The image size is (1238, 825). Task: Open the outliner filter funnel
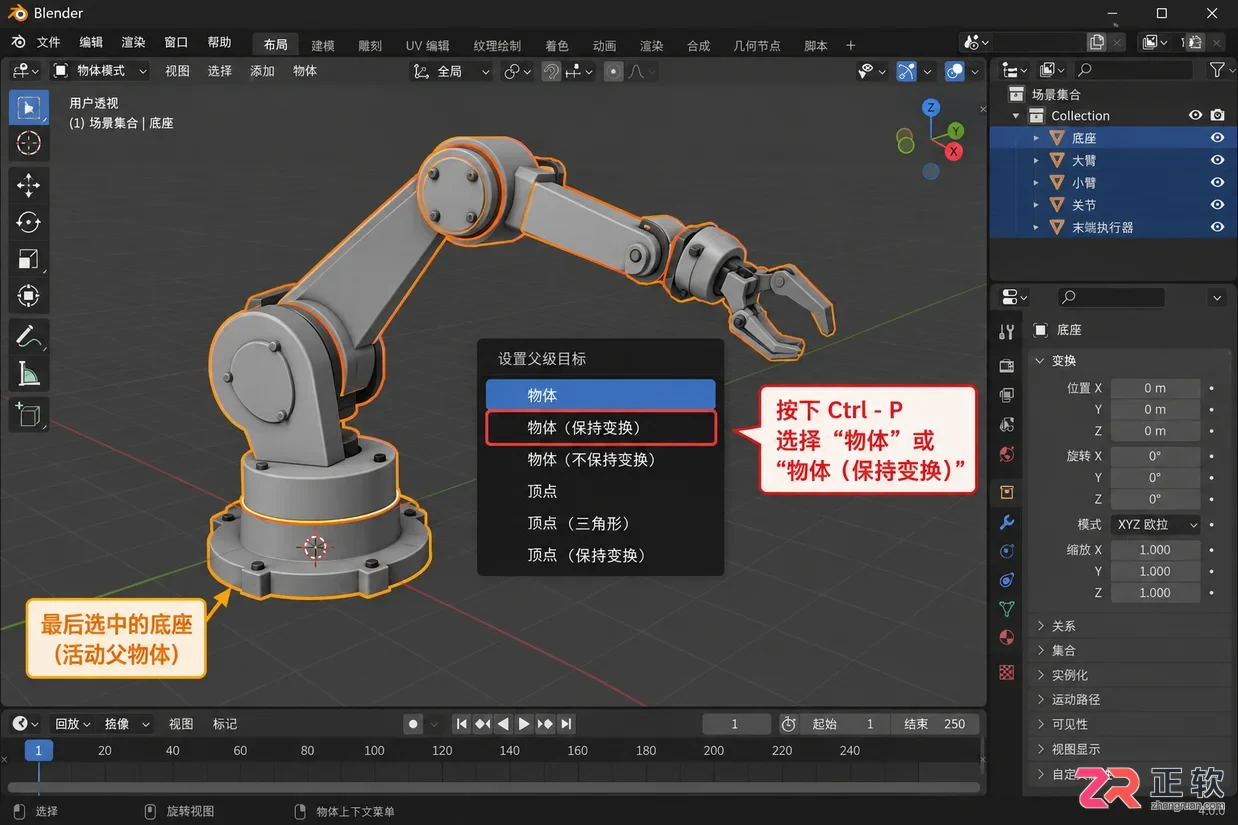click(1216, 70)
